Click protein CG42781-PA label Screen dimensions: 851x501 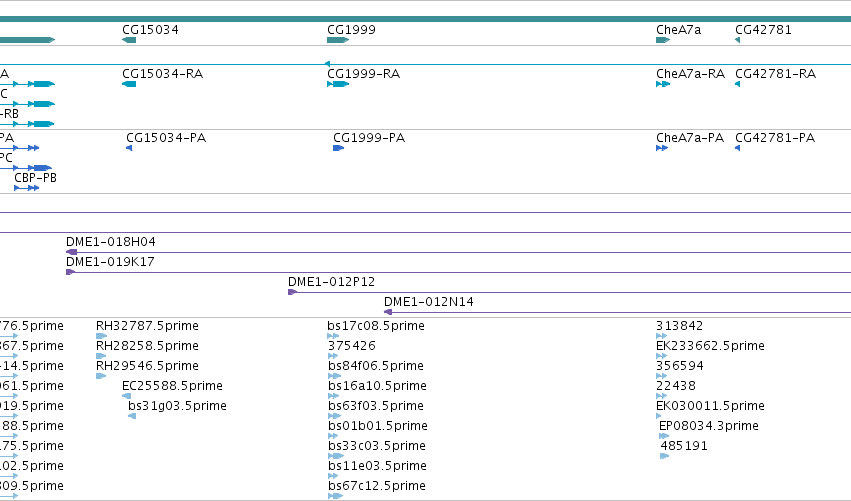click(x=775, y=138)
